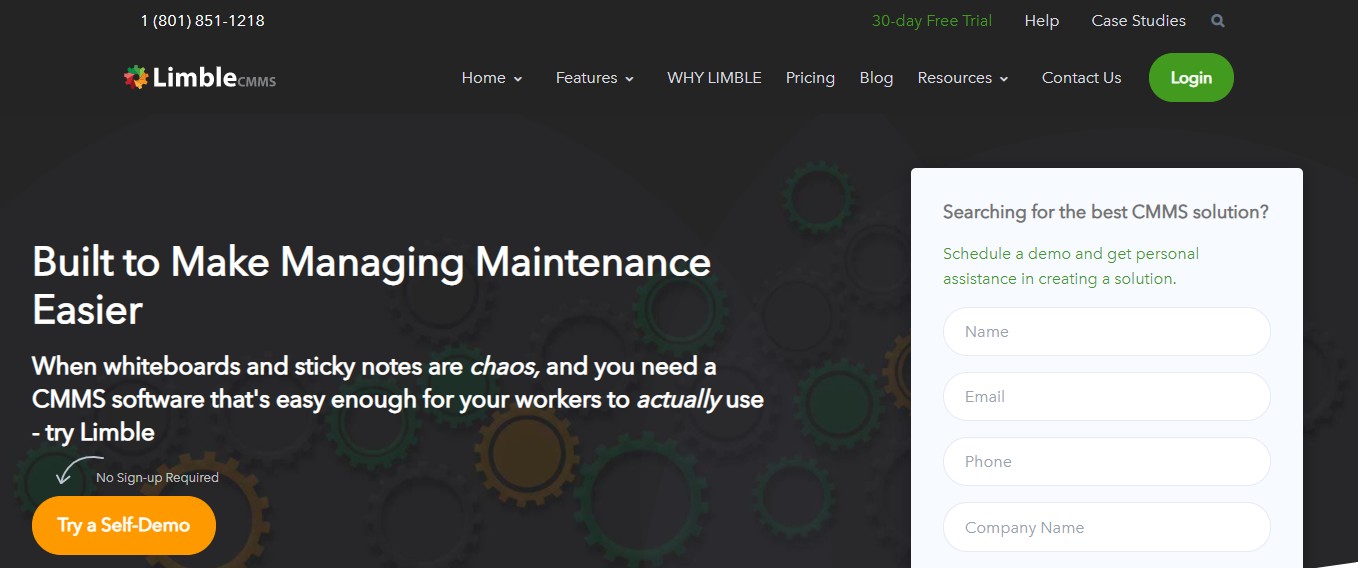Click the search magnifier icon
The width and height of the screenshot is (1366, 568).
pos(1217,21)
